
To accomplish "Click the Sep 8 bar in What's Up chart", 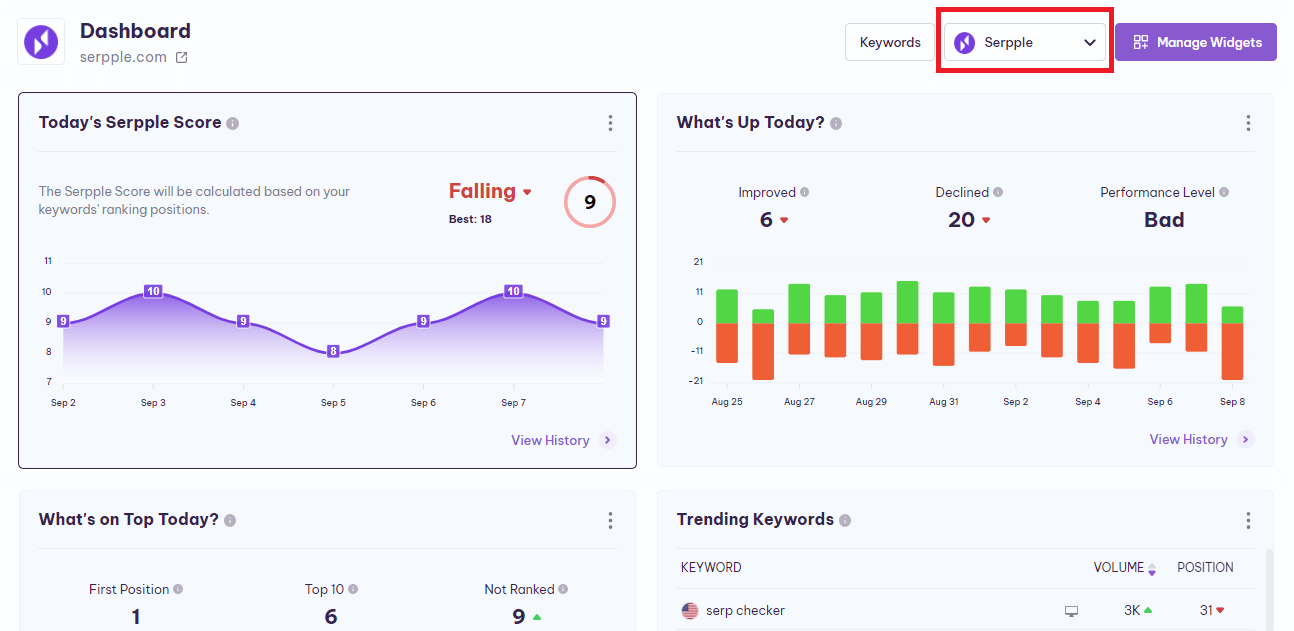I will coord(1232,343).
